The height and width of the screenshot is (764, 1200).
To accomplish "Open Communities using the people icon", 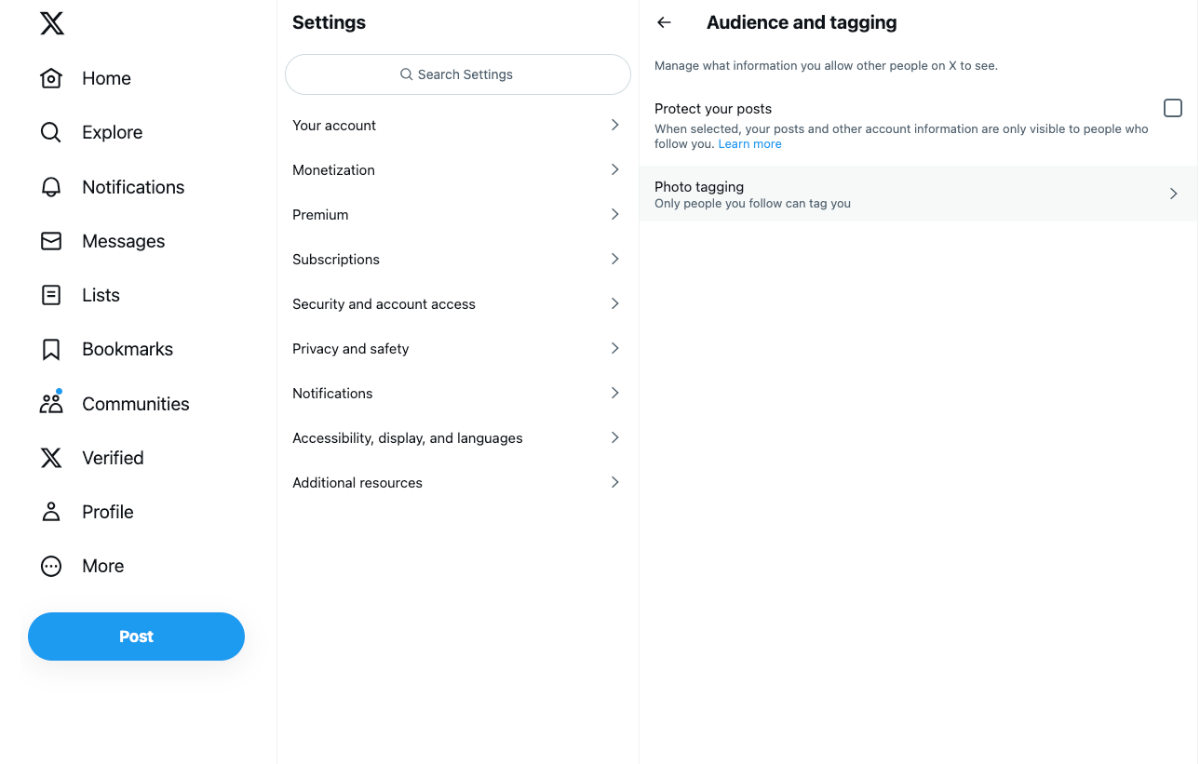I will pyautogui.click(x=51, y=402).
